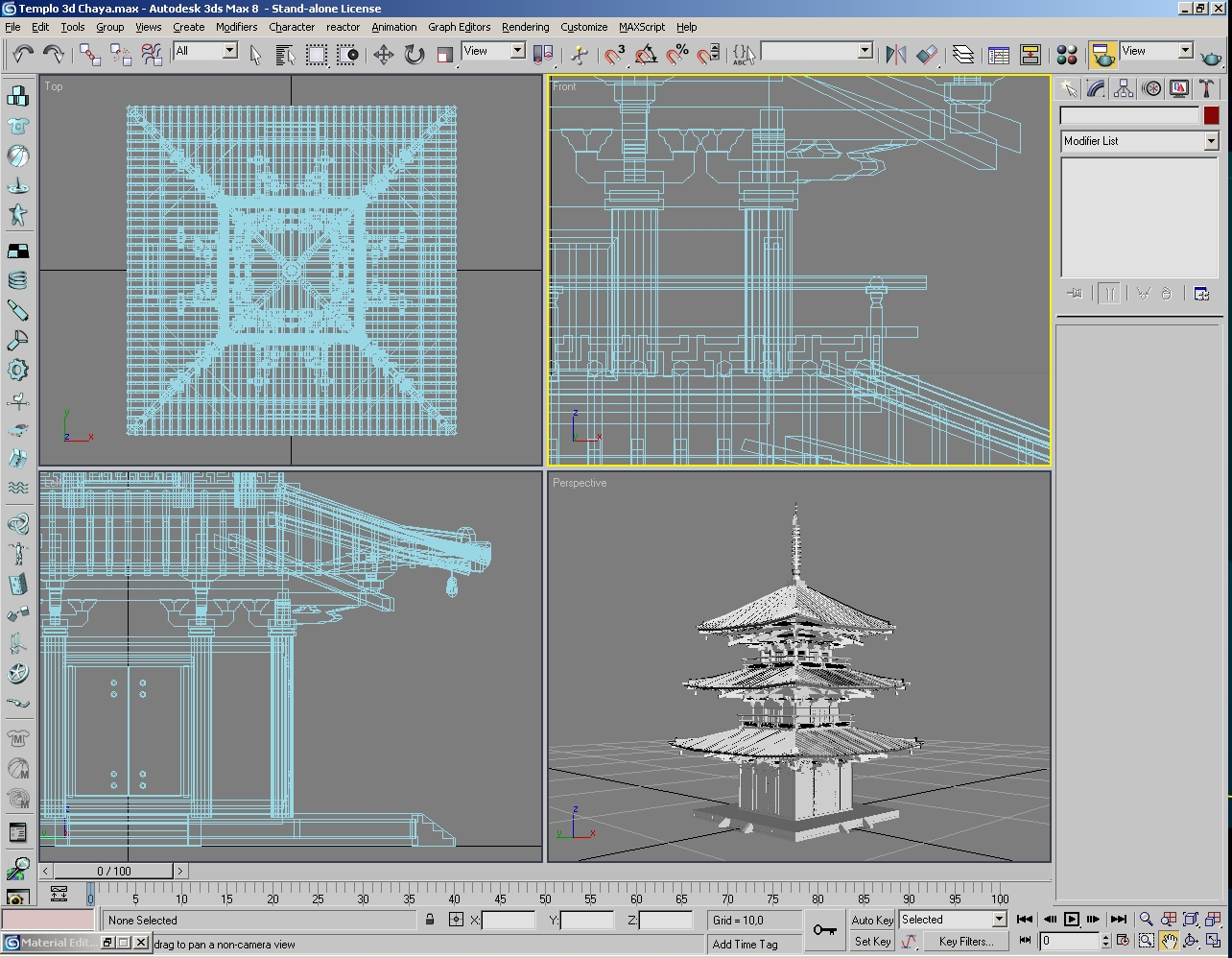Image resolution: width=1232 pixels, height=958 pixels.
Task: Switch to the Utilities hammer tab
Action: click(x=1207, y=88)
